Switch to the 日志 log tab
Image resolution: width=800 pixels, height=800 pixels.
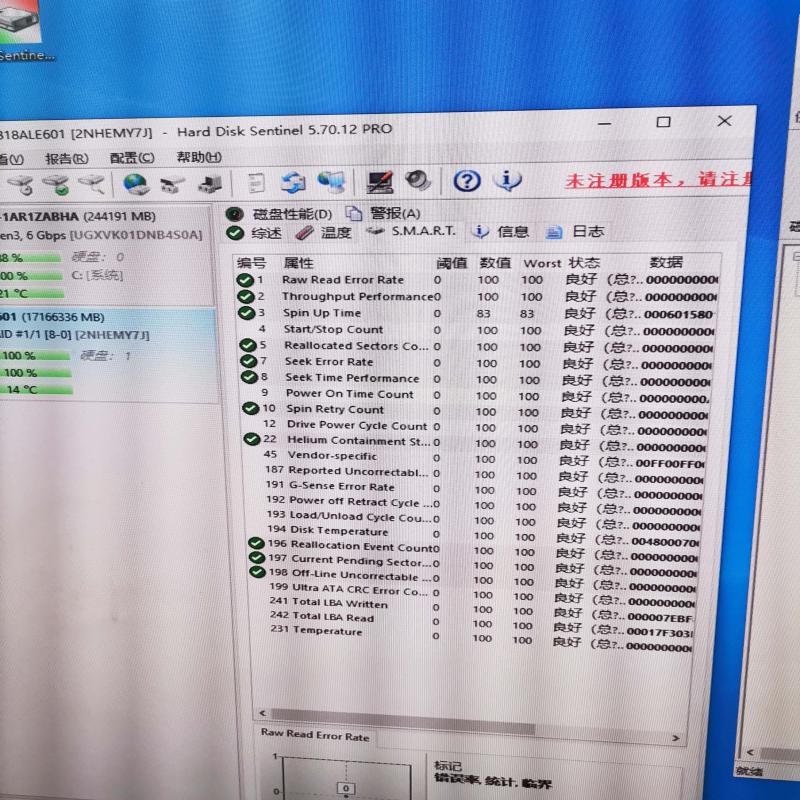tap(575, 232)
